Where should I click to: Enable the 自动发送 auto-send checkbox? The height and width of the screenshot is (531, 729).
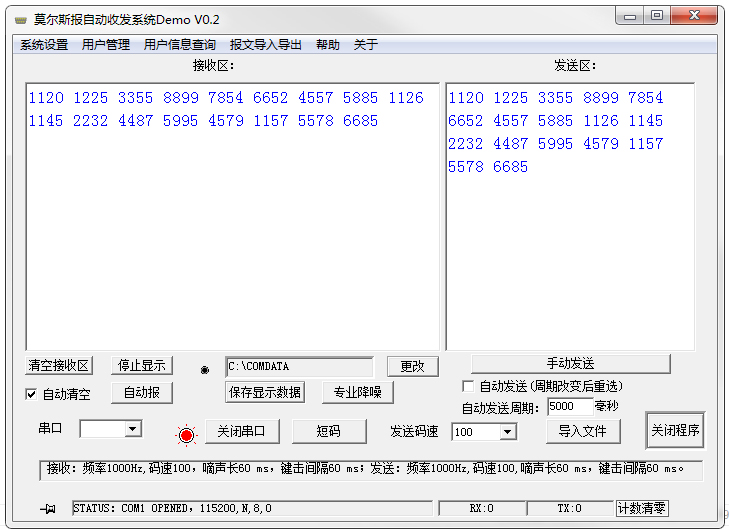coord(468,386)
